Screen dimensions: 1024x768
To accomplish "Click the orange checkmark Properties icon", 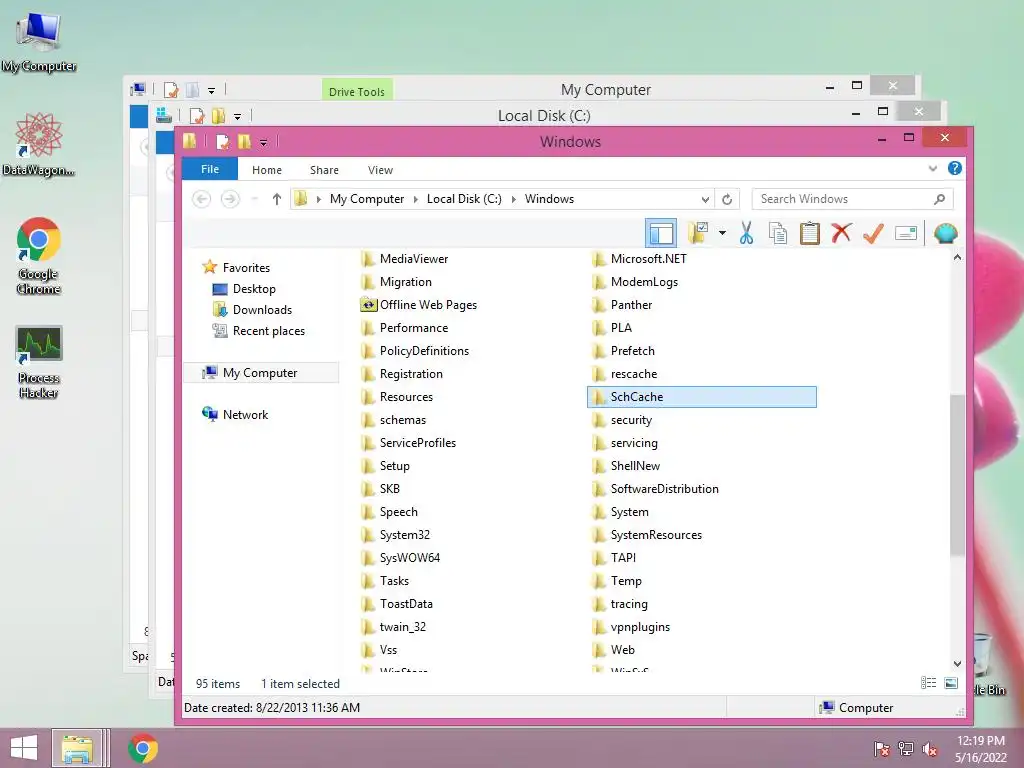I will (873, 233).
